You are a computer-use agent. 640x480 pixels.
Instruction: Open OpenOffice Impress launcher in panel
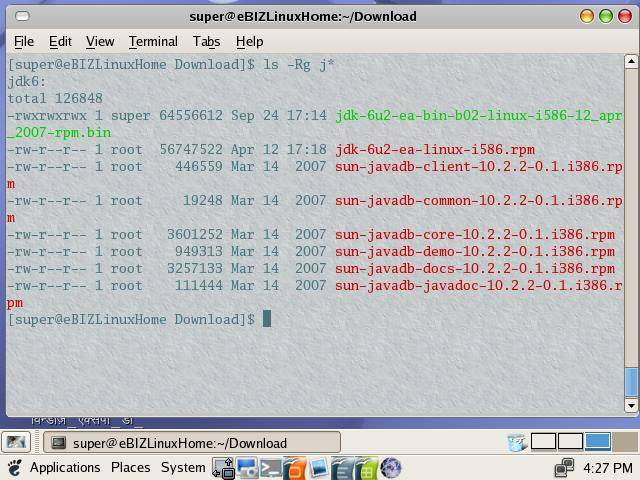click(295, 467)
